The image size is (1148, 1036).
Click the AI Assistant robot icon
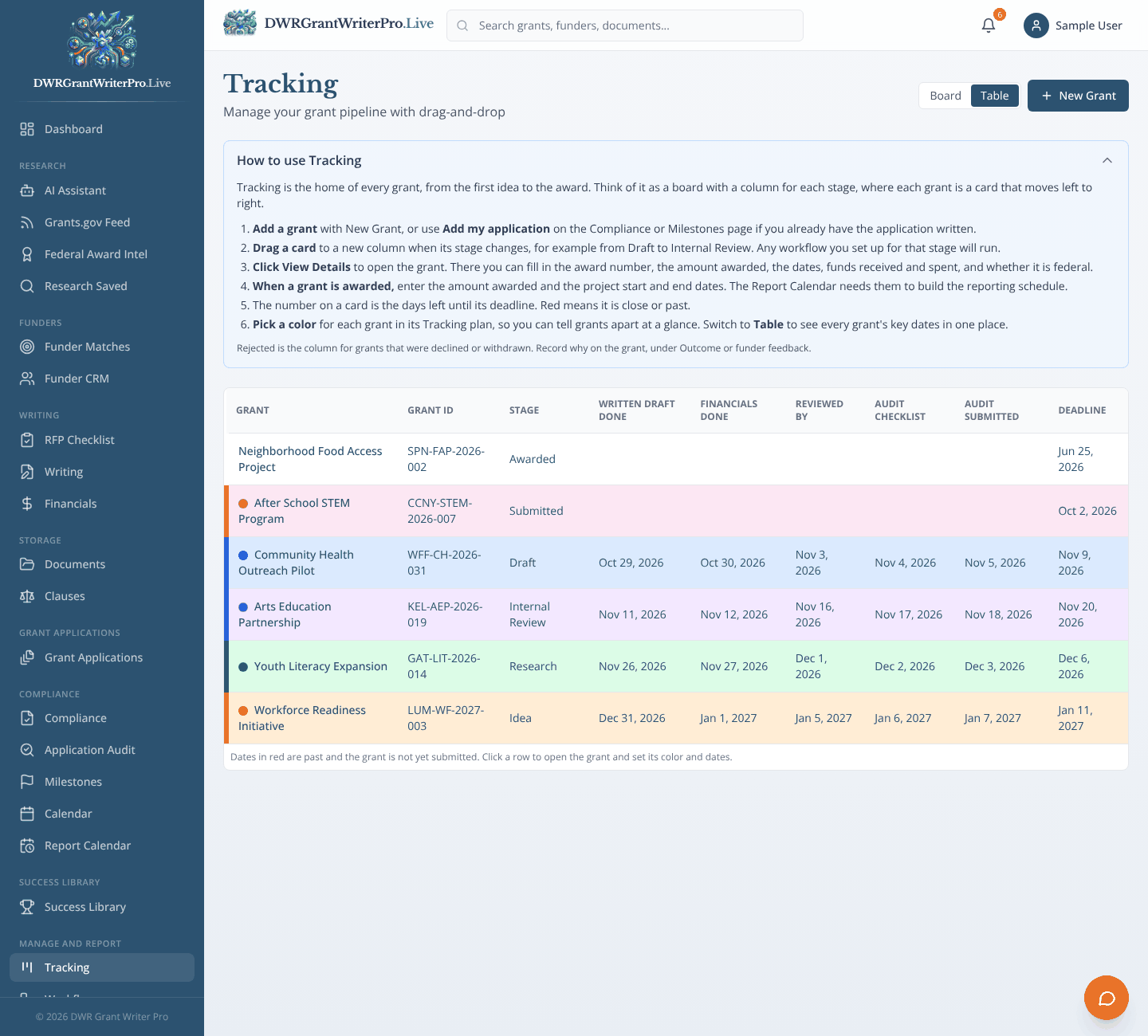click(x=27, y=190)
